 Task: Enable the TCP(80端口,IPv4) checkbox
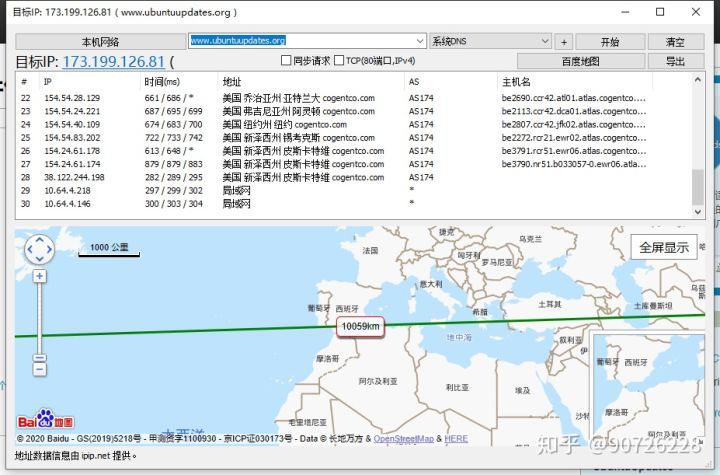[339, 60]
